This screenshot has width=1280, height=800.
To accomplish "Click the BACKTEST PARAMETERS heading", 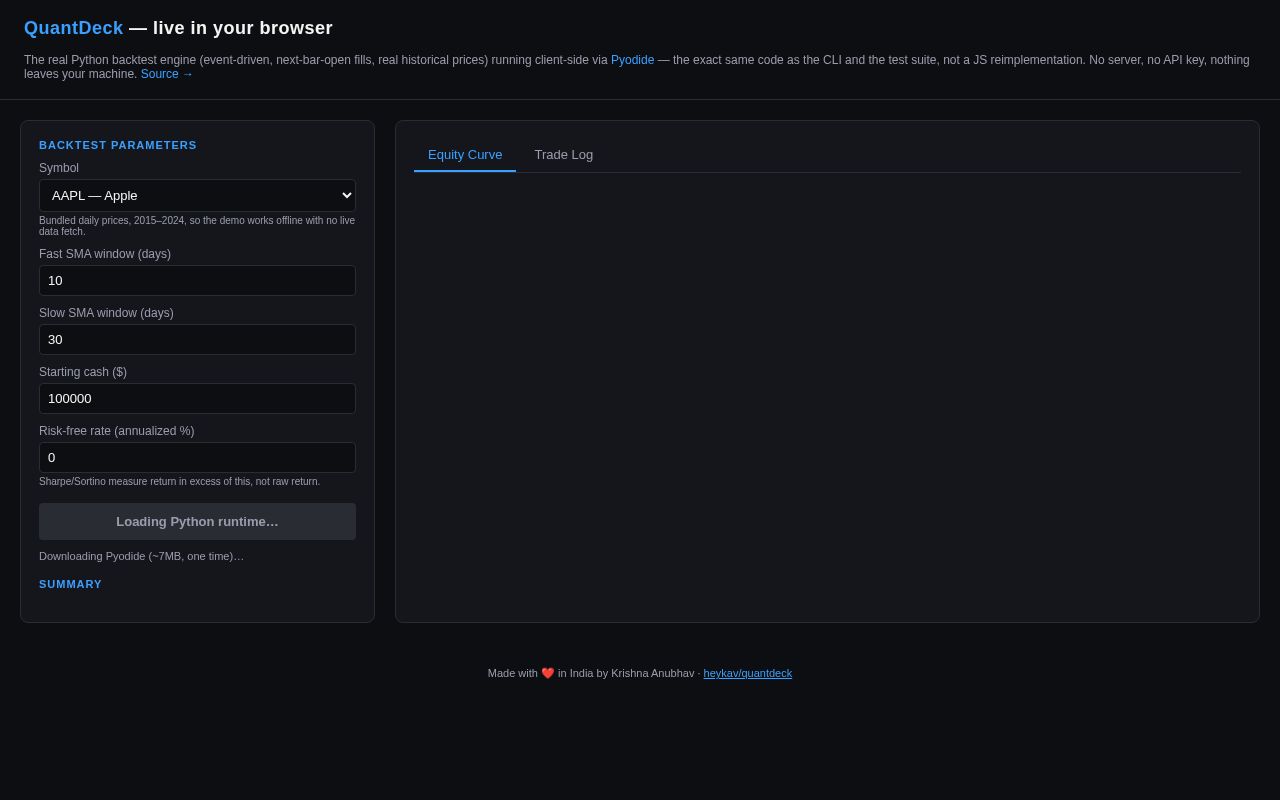I will pyautogui.click(x=118, y=145).
